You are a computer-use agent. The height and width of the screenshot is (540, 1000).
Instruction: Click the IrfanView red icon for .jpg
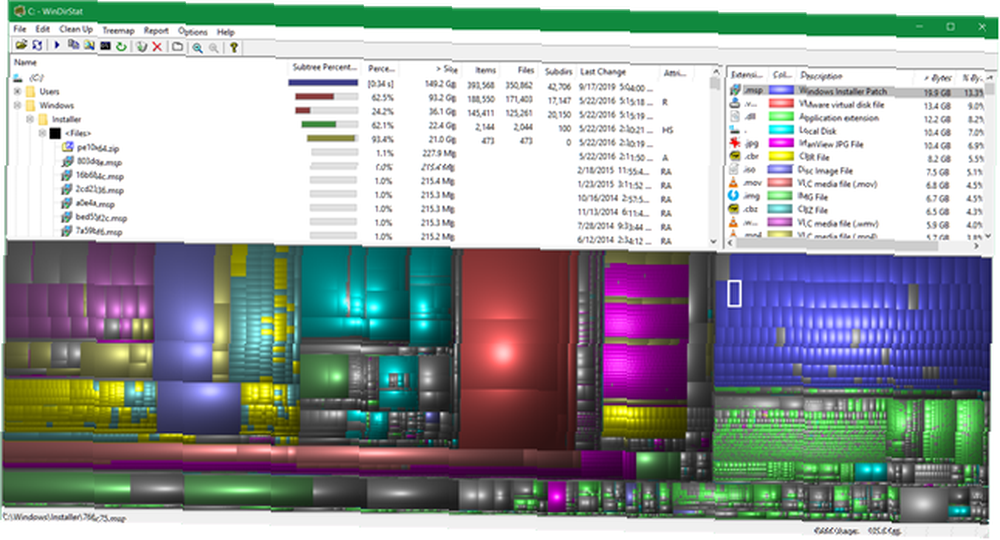coord(735,143)
